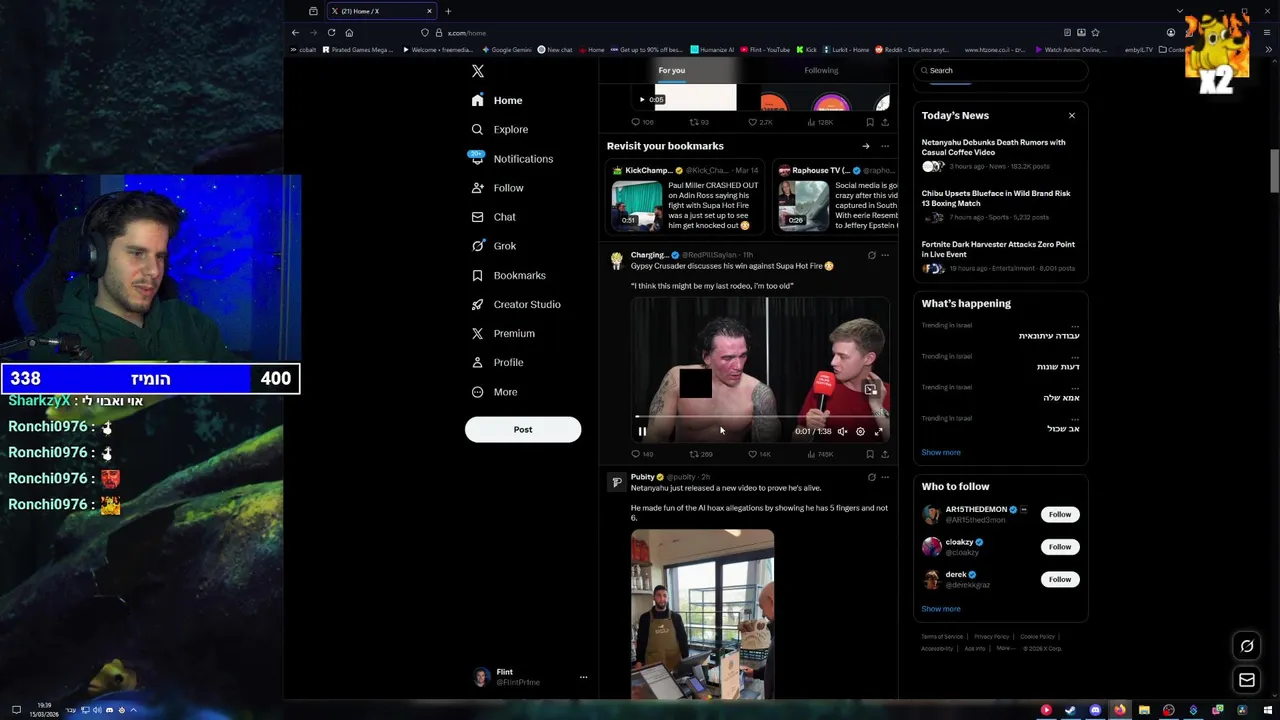
Task: Open video settings gear on player
Action: [x=860, y=432]
